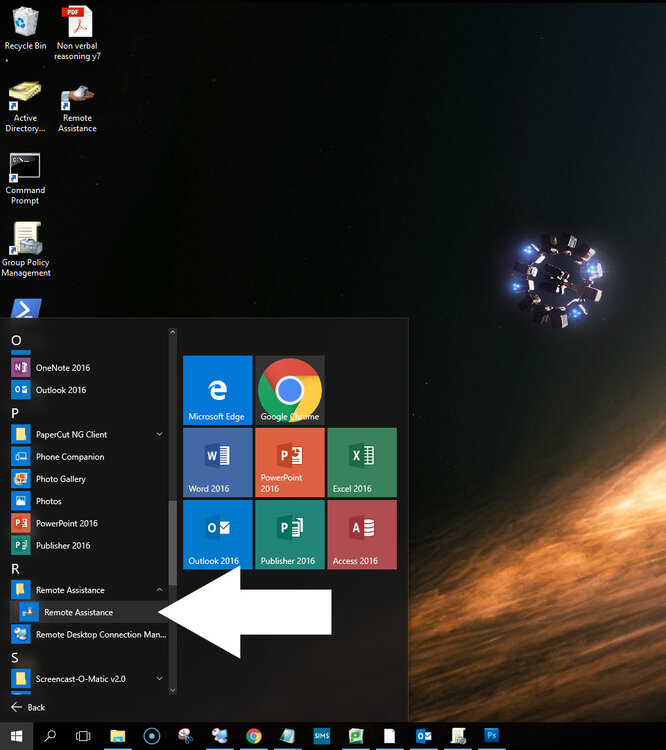Open Group Policy Management taskbar icon
This screenshot has height=750, width=666.
coord(458,736)
